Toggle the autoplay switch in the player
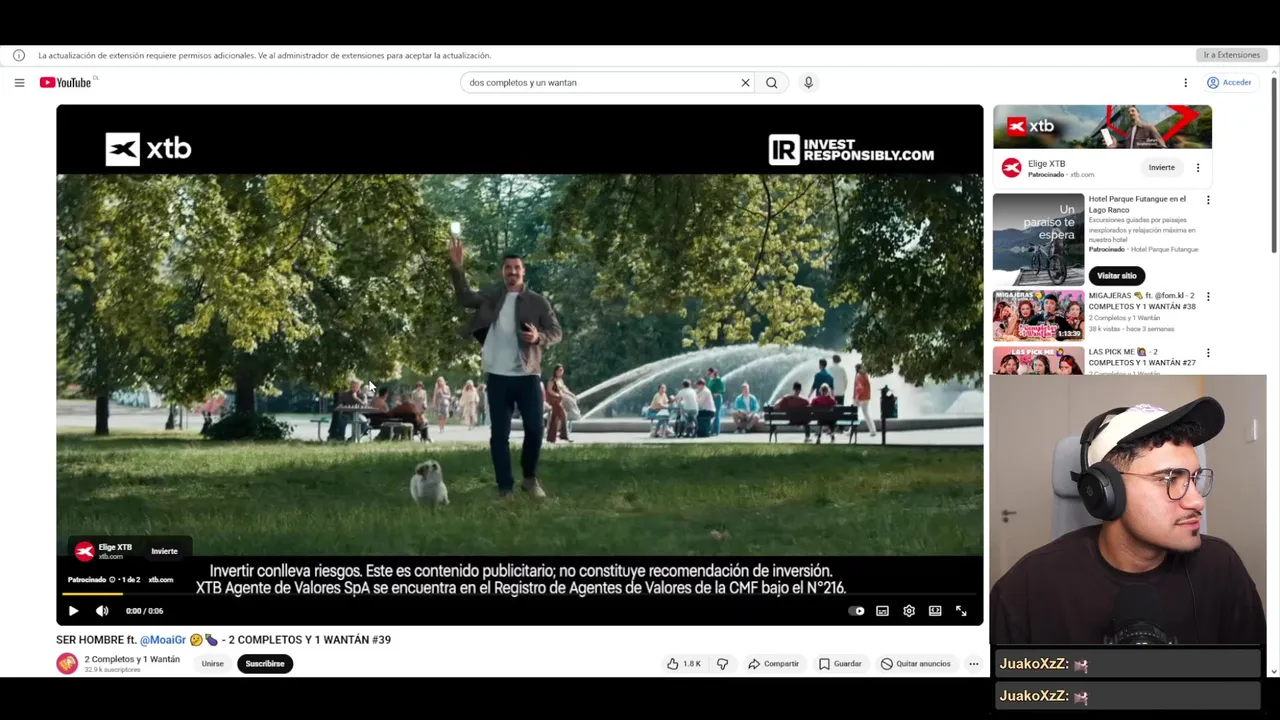1280x720 pixels. 856,611
